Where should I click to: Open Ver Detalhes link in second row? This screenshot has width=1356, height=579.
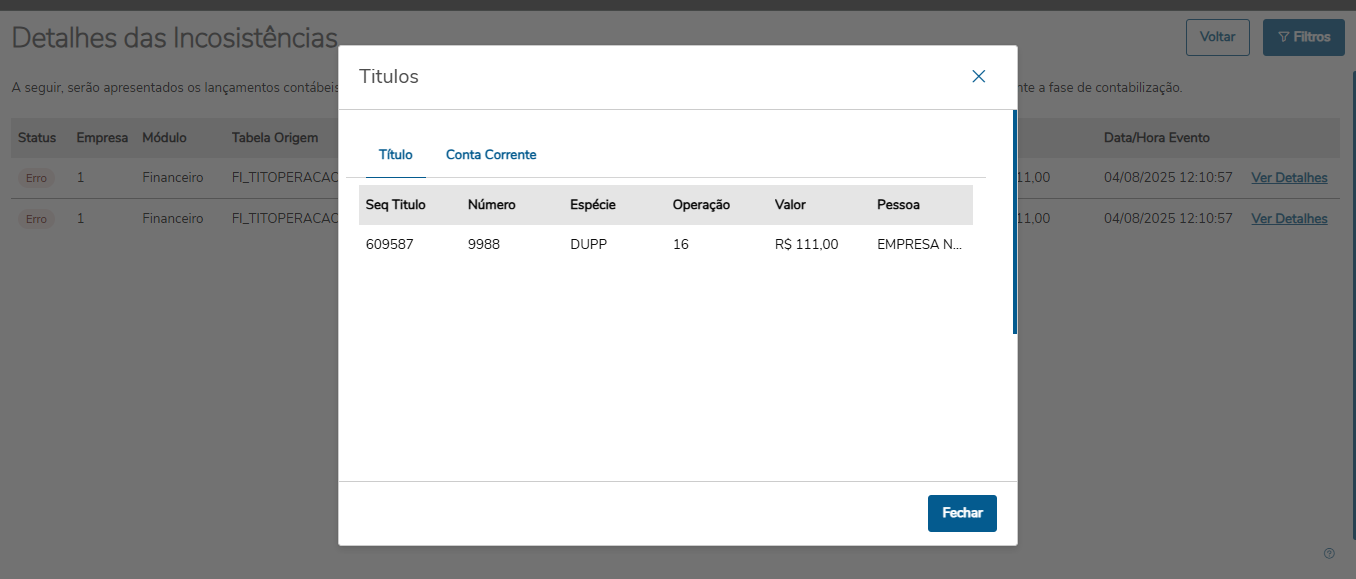(x=1289, y=219)
